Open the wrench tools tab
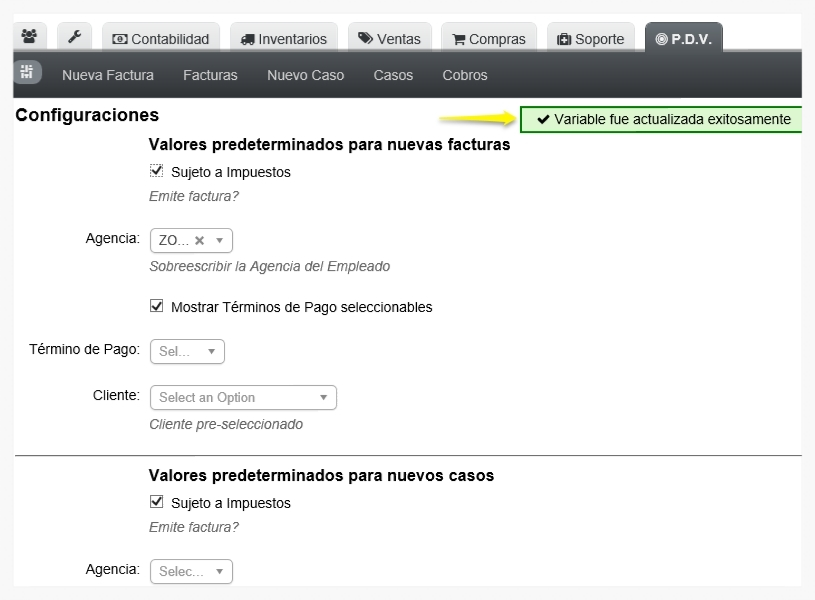 [x=74, y=37]
